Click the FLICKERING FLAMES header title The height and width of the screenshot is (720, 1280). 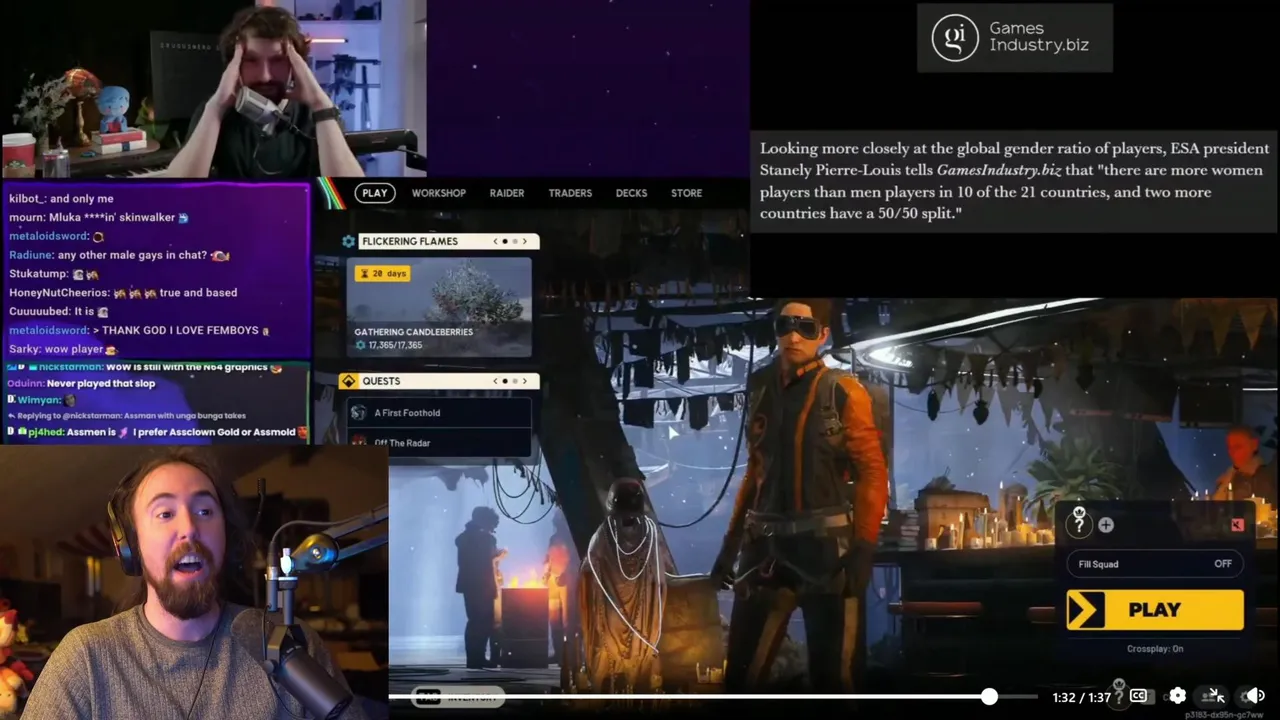[410, 241]
